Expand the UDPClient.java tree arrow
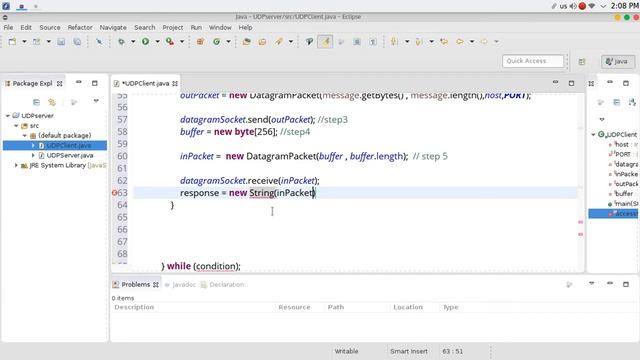 [33, 145]
